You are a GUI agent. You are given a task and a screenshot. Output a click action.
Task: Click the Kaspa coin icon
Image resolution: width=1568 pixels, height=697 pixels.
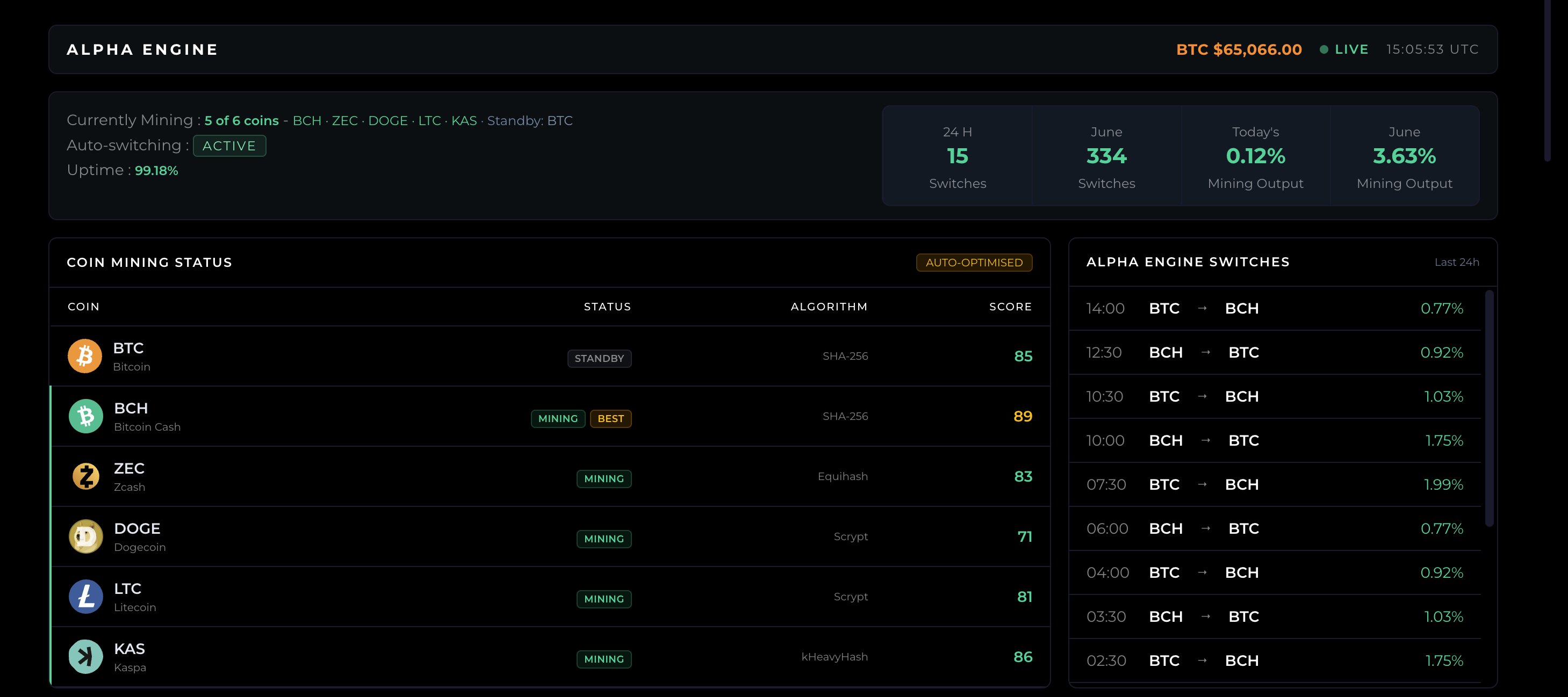(x=86, y=657)
